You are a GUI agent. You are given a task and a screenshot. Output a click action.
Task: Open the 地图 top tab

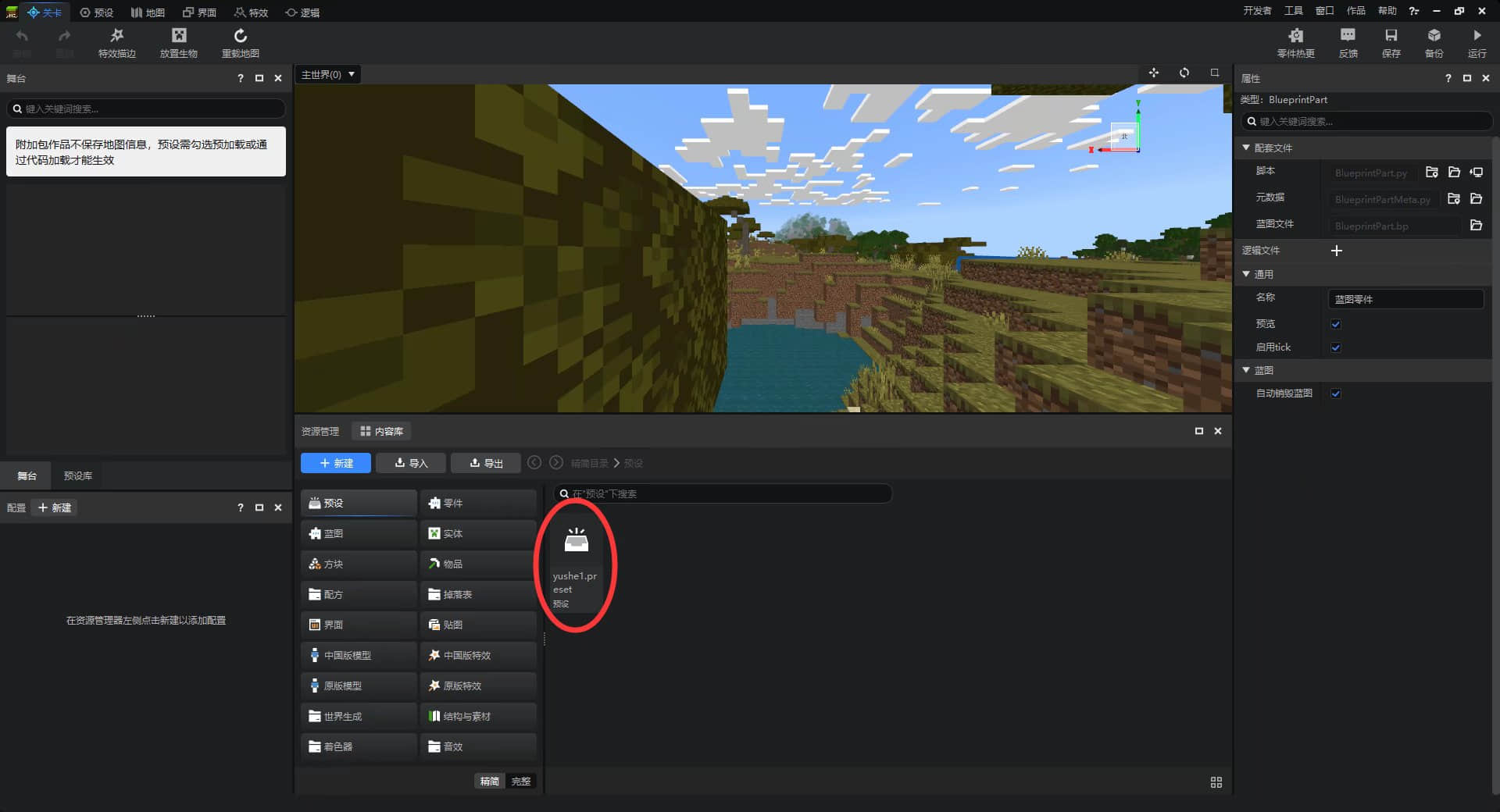(148, 12)
